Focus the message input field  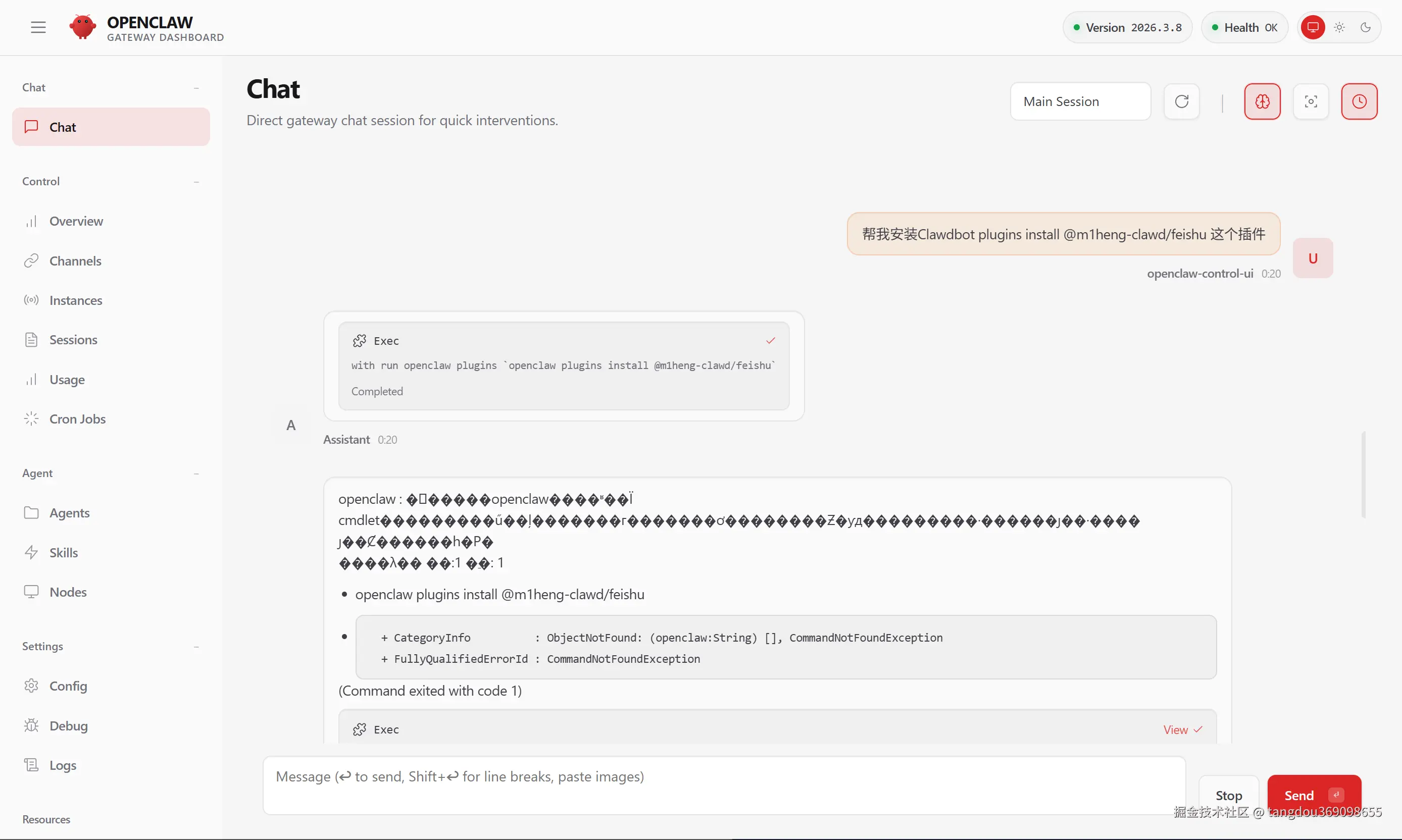[724, 784]
